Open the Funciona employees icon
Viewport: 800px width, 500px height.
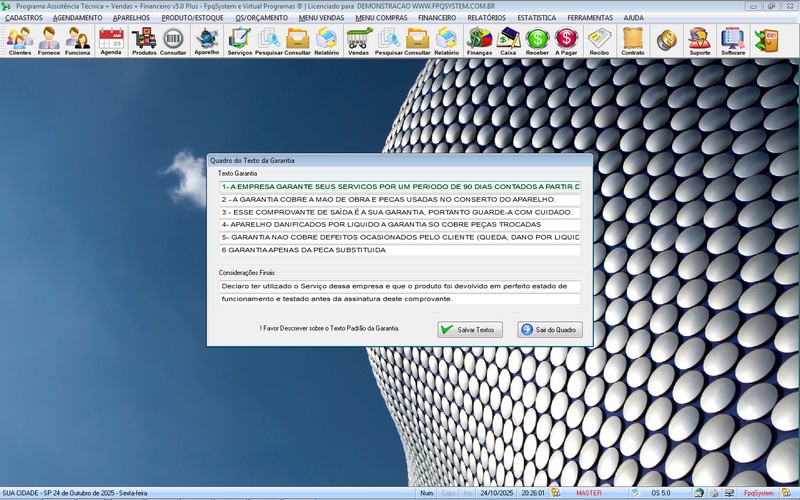(78, 41)
